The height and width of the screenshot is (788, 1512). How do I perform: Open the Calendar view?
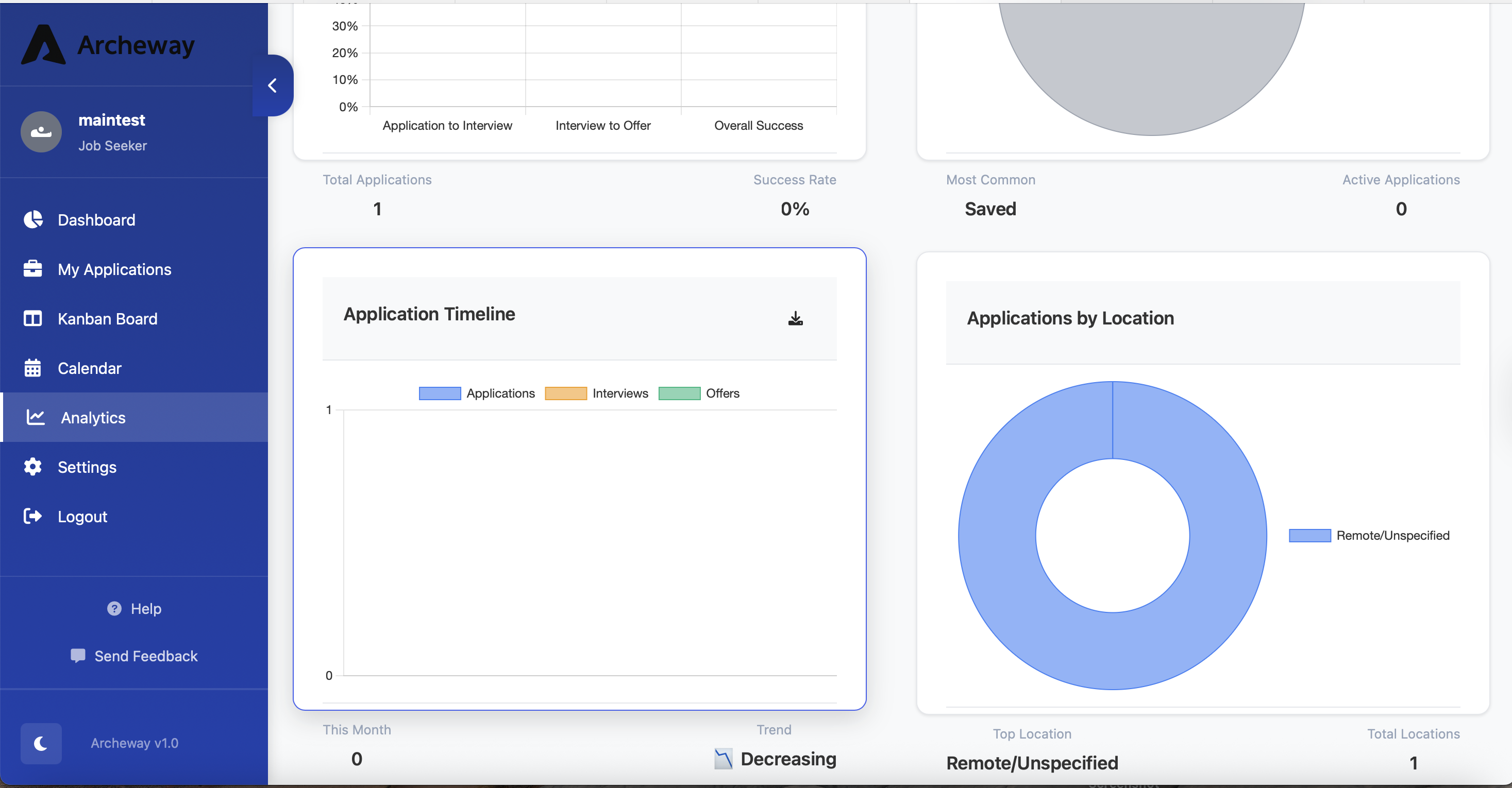(89, 368)
